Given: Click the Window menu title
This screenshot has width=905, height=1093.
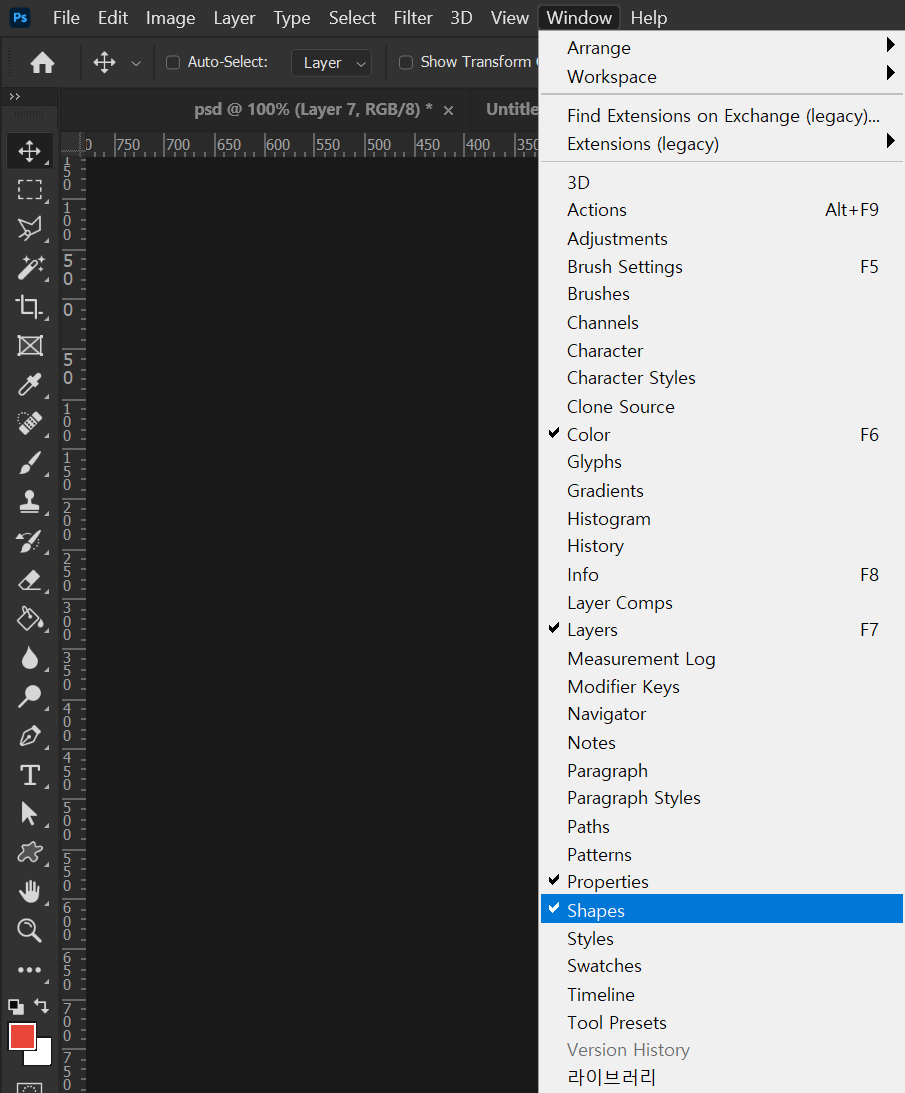Looking at the screenshot, I should tap(579, 18).
